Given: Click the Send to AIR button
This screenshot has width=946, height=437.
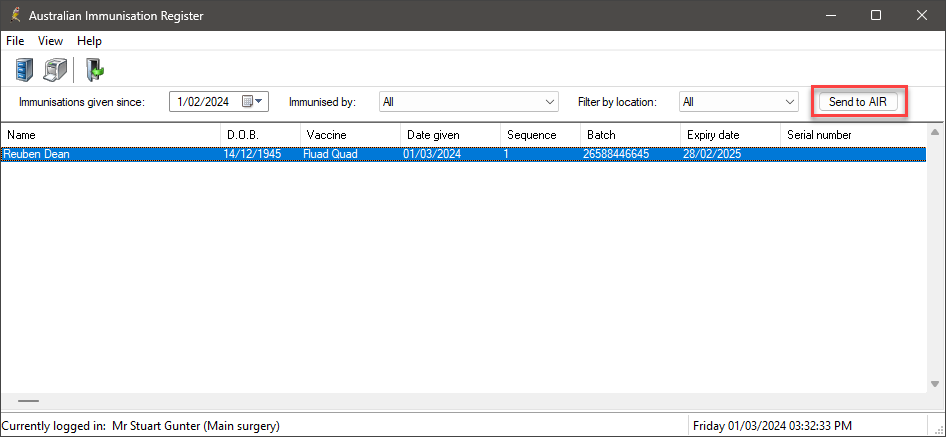Looking at the screenshot, I should point(858,102).
